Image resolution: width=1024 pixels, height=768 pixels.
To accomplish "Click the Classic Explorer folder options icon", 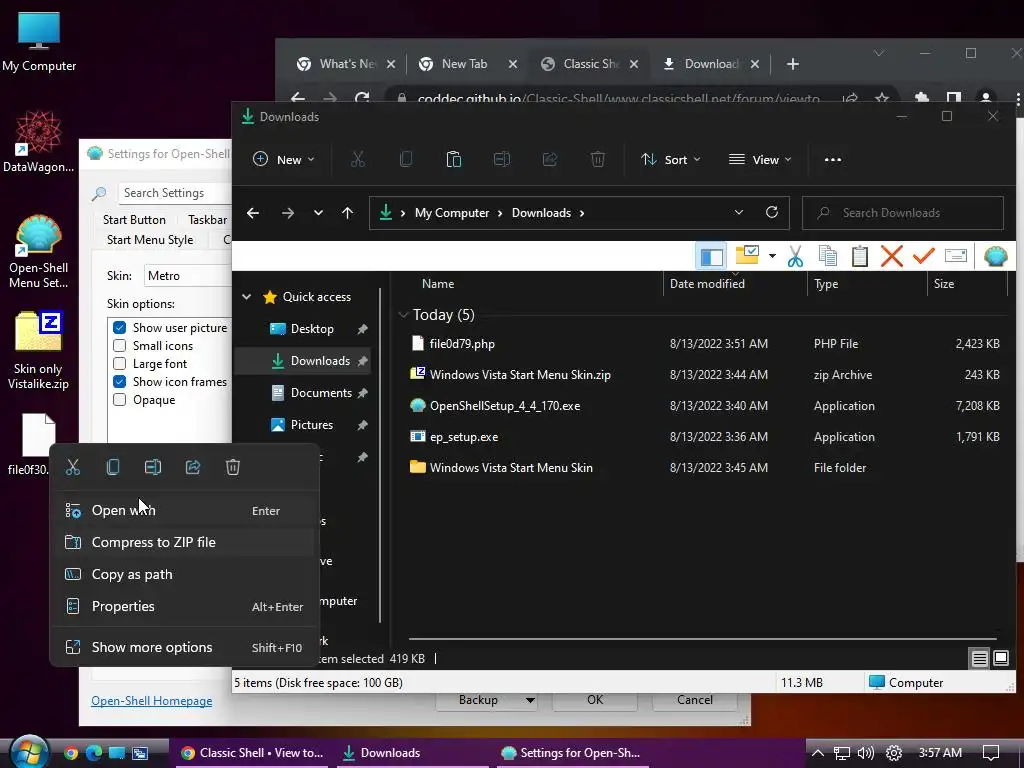I will click(747, 255).
